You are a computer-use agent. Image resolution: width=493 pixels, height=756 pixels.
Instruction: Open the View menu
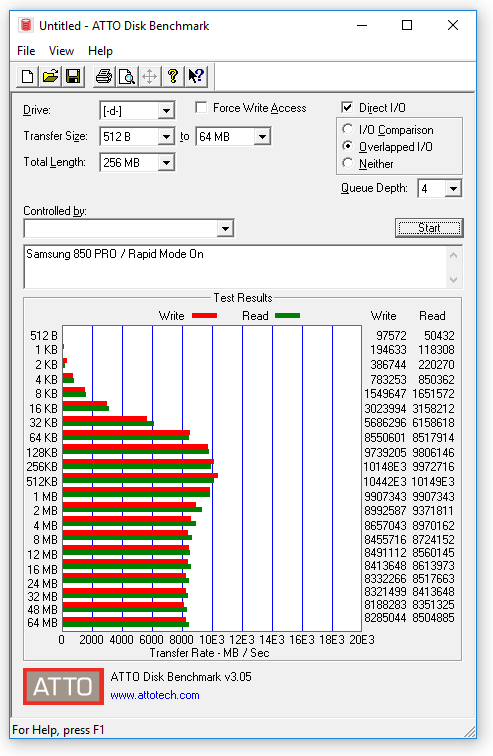pos(61,51)
